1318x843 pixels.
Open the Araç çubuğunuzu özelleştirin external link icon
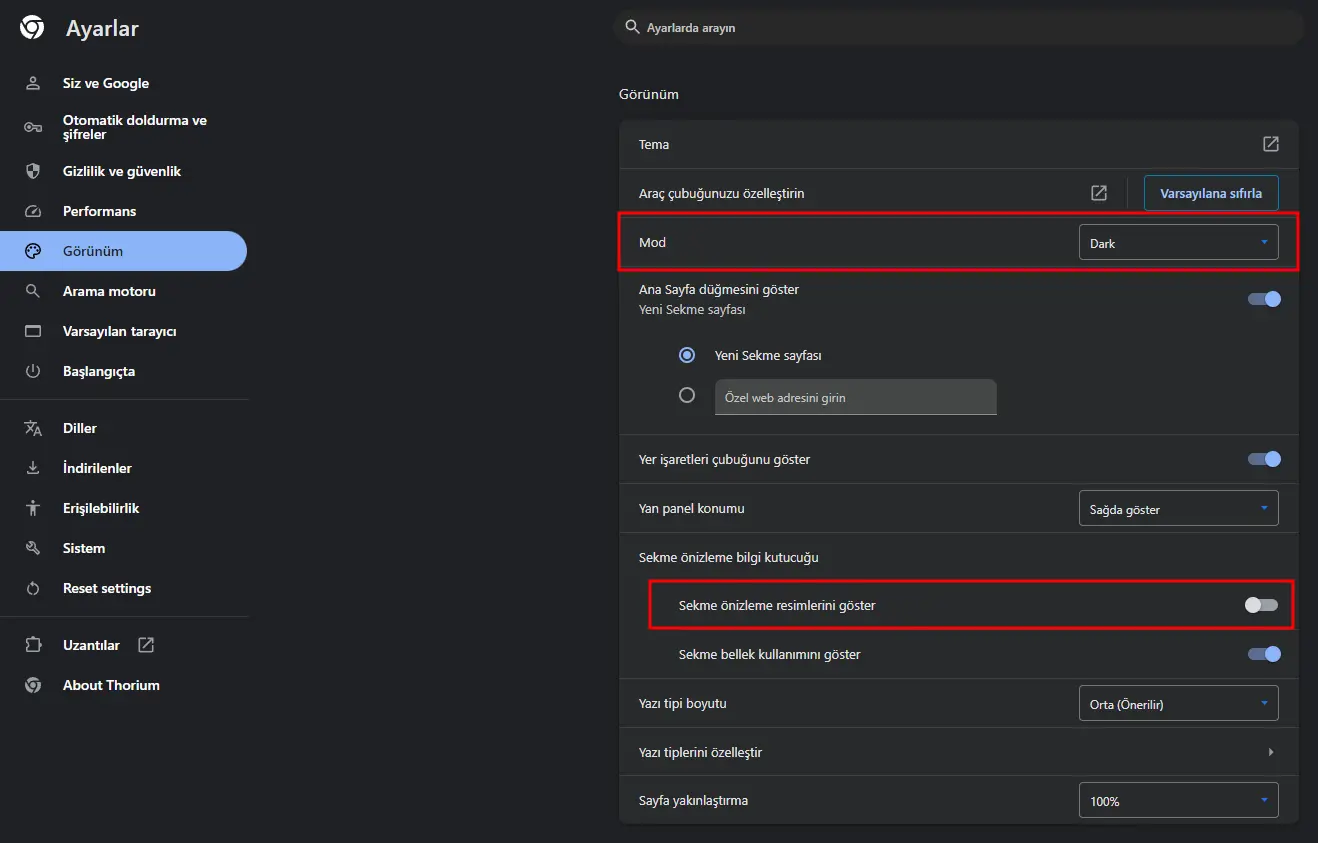[x=1099, y=193]
